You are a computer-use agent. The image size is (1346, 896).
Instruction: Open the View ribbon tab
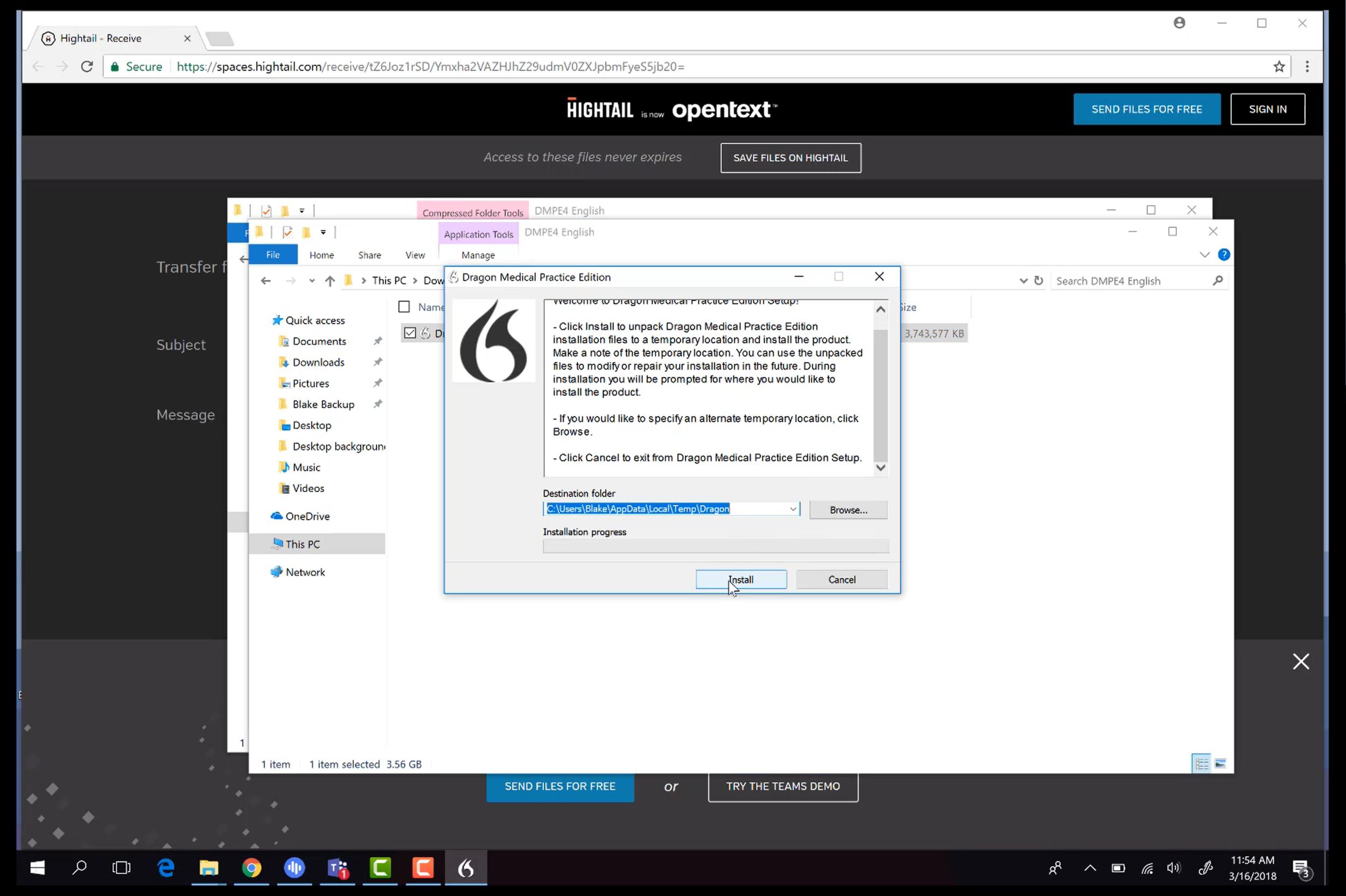click(415, 255)
